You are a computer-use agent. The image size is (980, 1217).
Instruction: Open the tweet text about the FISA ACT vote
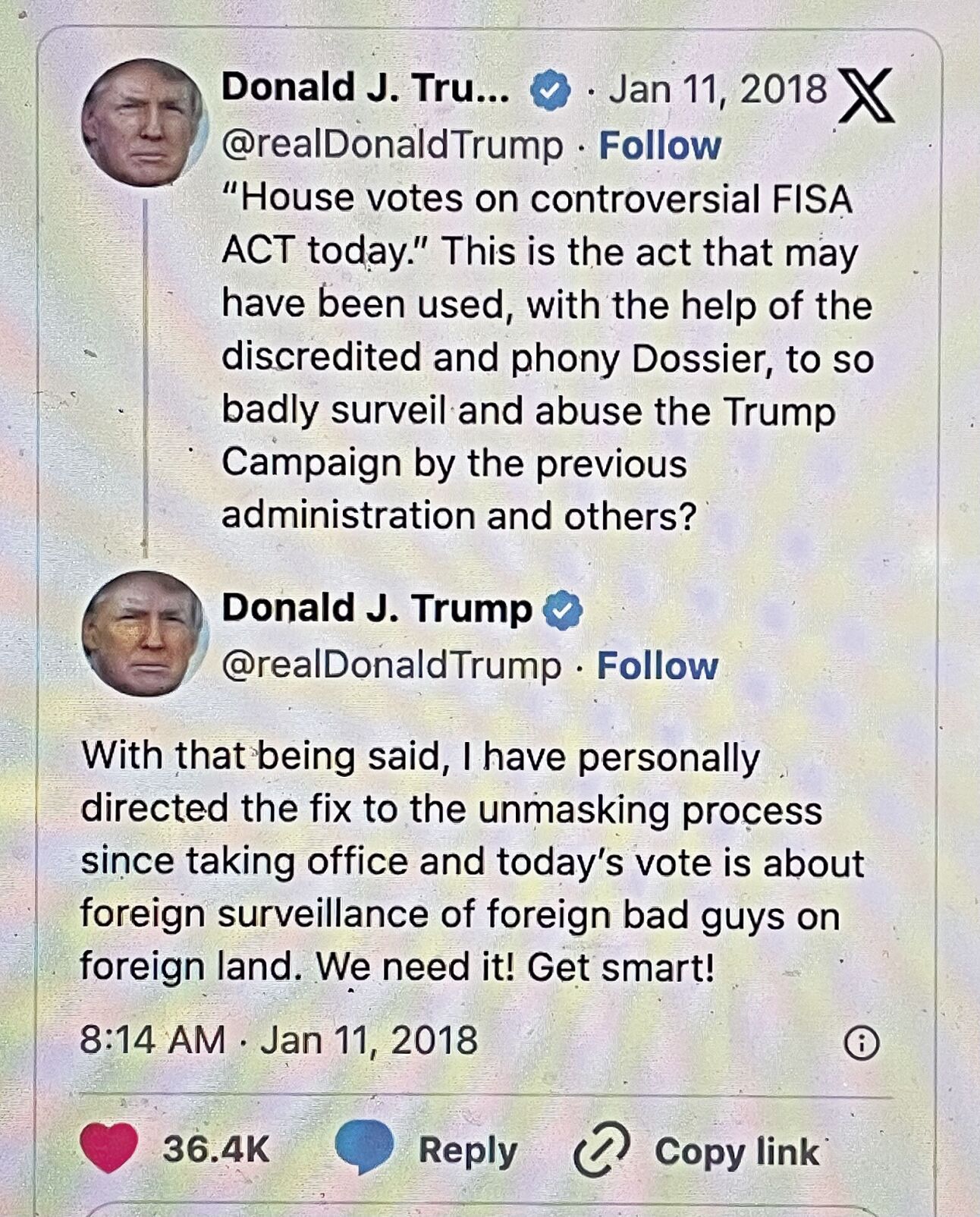pos(546,357)
